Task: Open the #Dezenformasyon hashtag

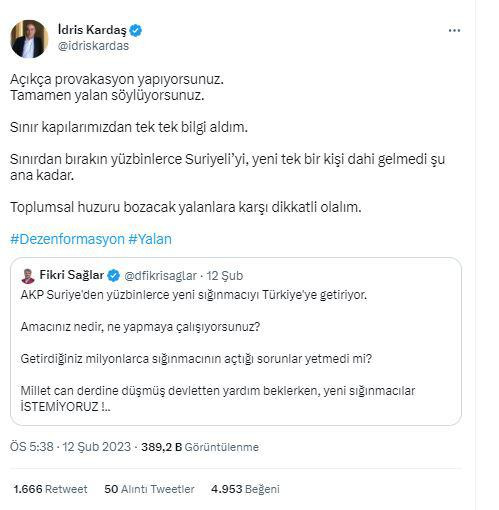Action: pos(67,239)
